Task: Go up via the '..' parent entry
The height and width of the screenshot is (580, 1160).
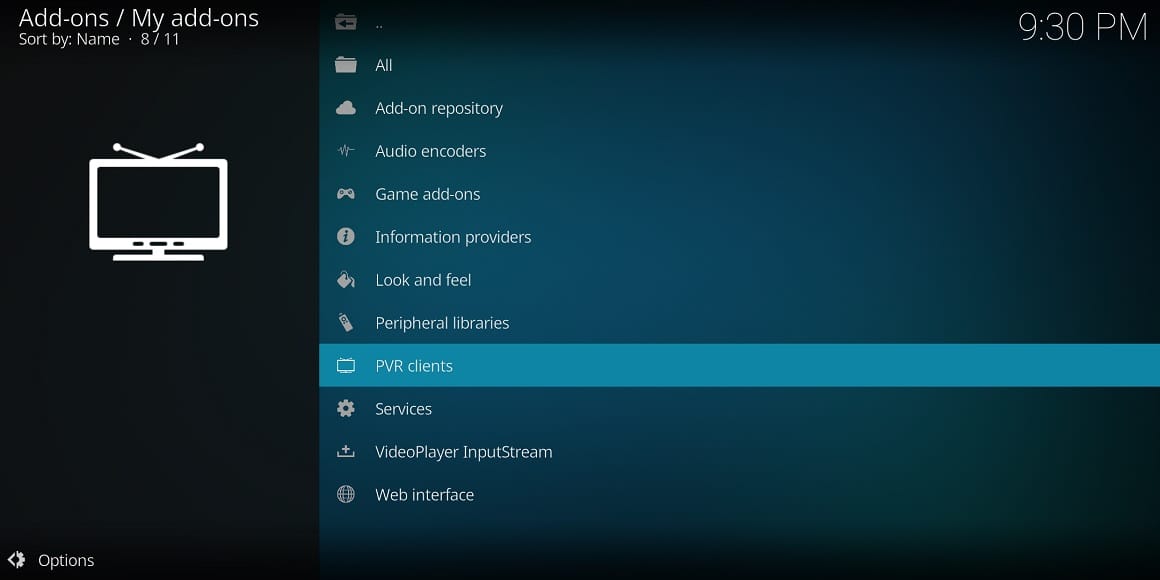Action: (379, 23)
